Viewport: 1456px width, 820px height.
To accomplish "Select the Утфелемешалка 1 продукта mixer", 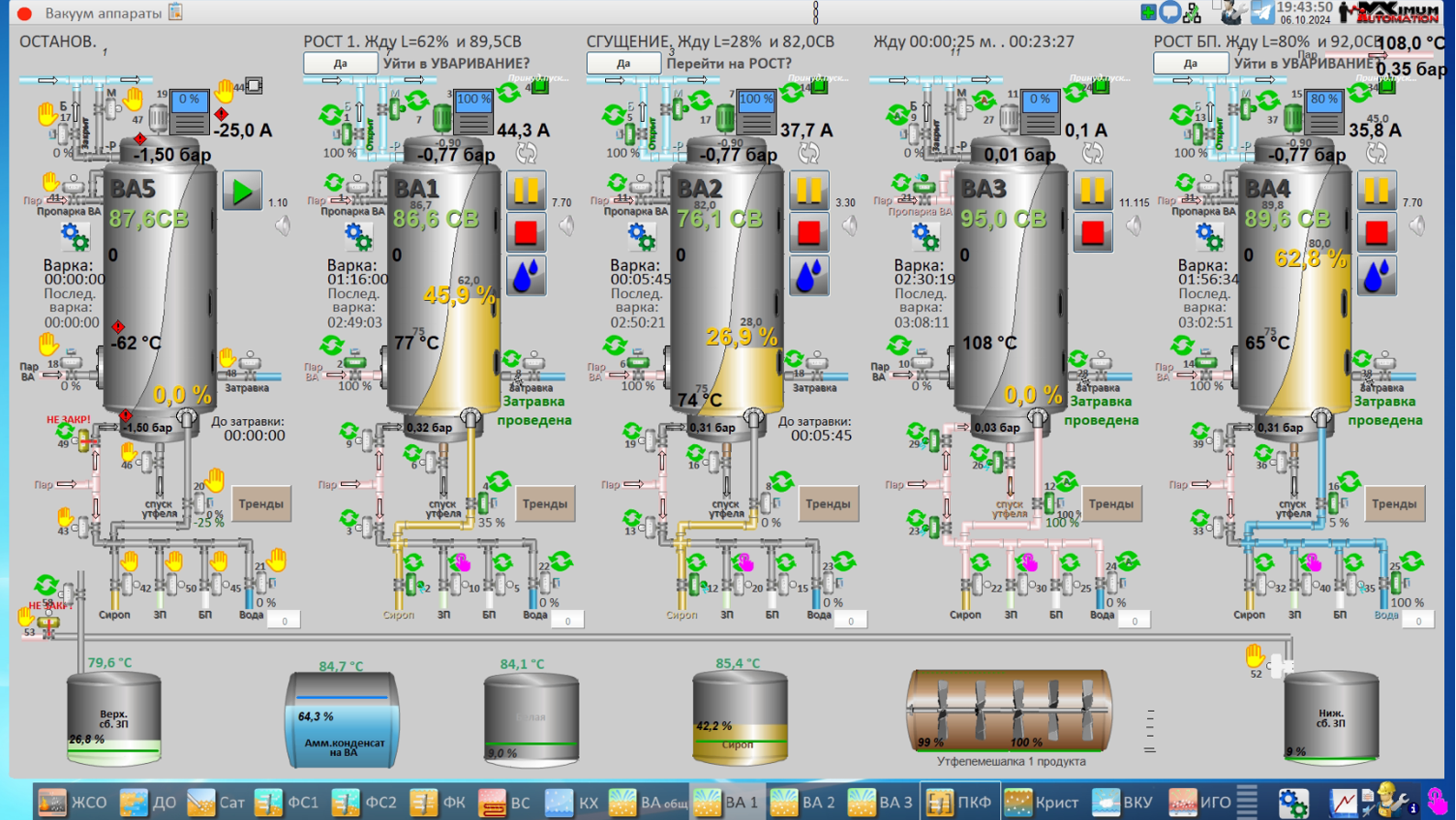I will click(1009, 711).
